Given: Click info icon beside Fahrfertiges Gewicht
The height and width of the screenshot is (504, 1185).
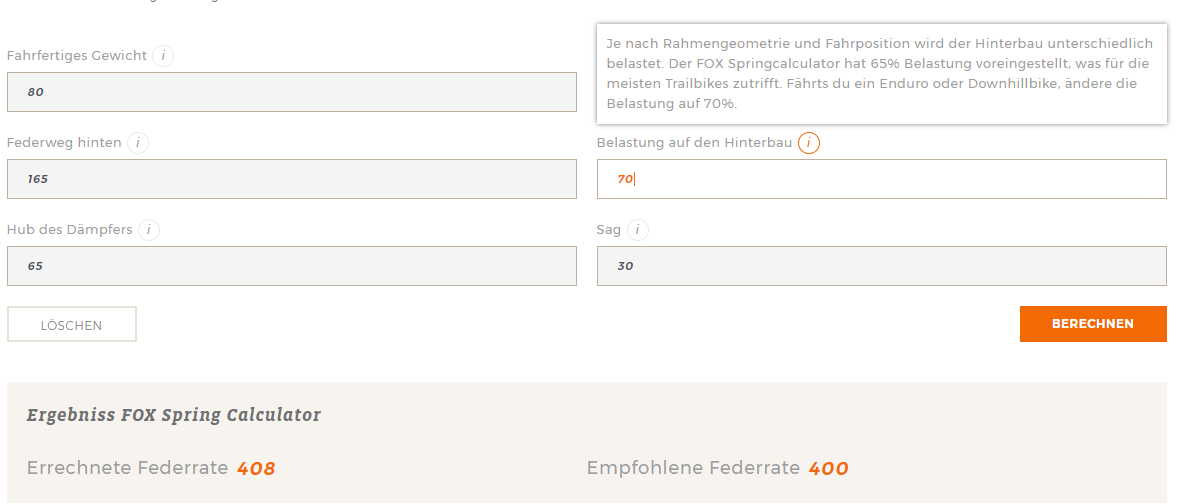Looking at the screenshot, I should (x=163, y=56).
